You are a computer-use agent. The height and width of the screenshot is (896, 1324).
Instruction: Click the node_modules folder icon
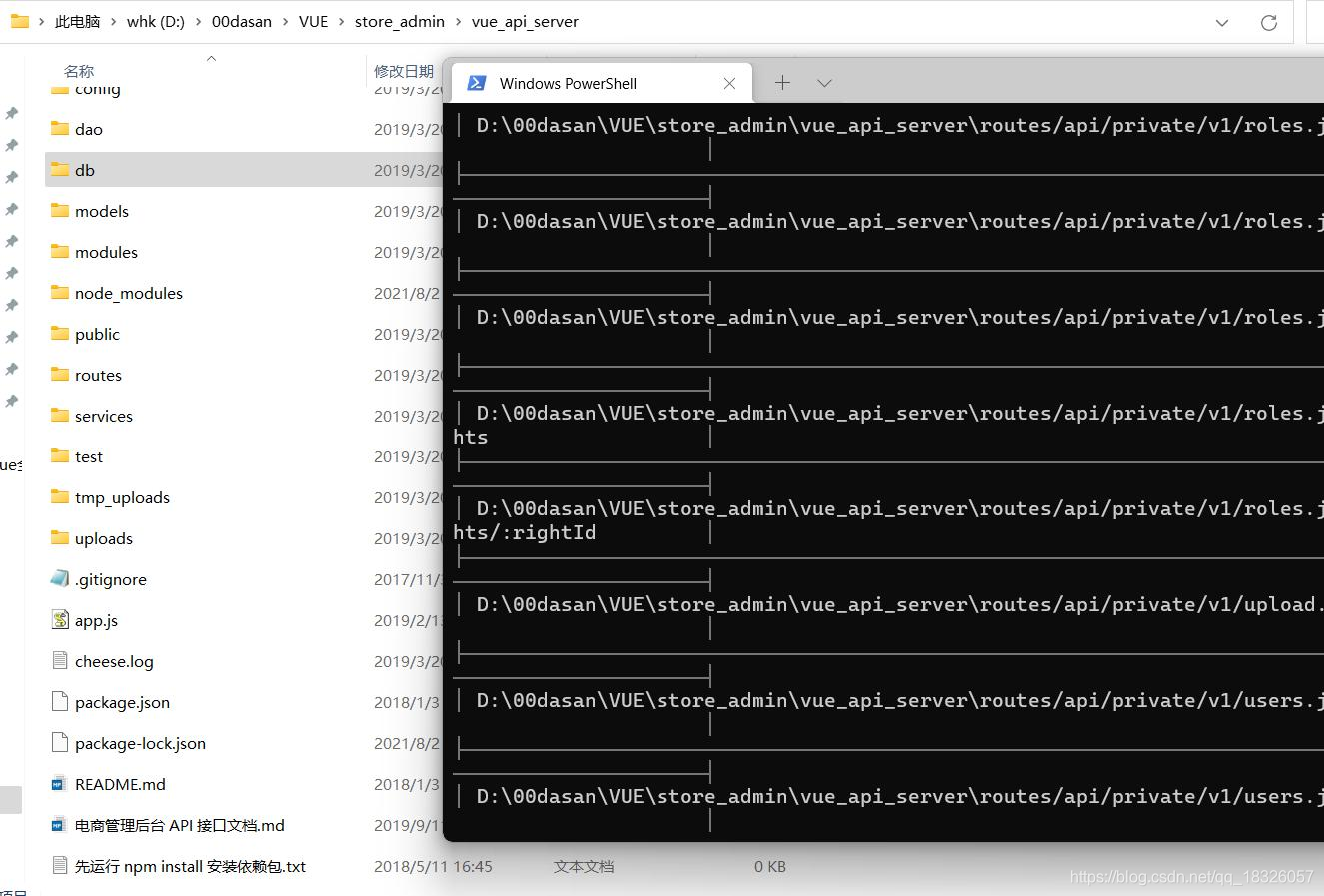tap(60, 292)
